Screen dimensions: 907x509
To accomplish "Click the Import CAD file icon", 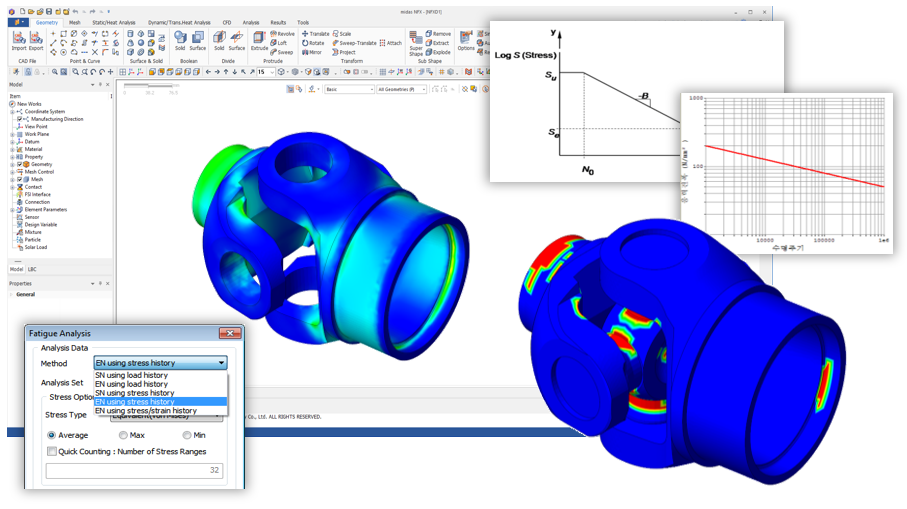I will (19, 40).
